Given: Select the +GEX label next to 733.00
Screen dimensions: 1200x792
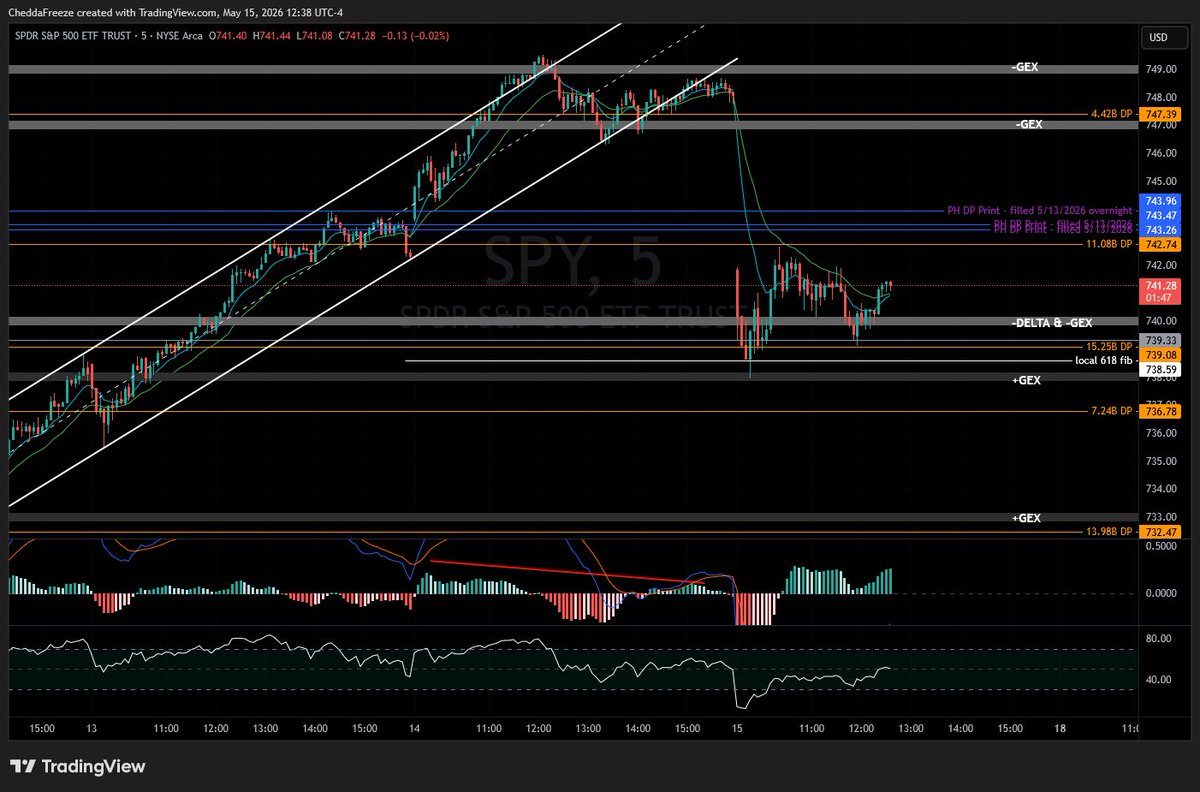Looking at the screenshot, I should (1026, 518).
